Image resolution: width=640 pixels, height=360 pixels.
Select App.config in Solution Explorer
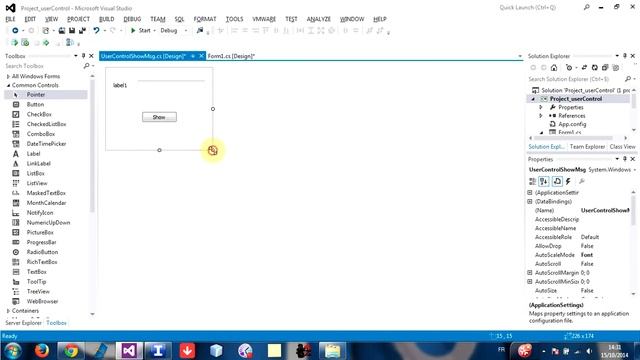click(x=572, y=124)
